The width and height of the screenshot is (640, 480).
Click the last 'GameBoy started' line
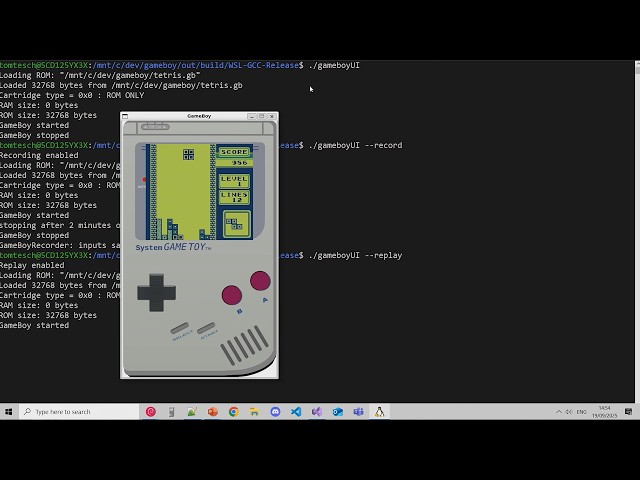[x=35, y=325]
